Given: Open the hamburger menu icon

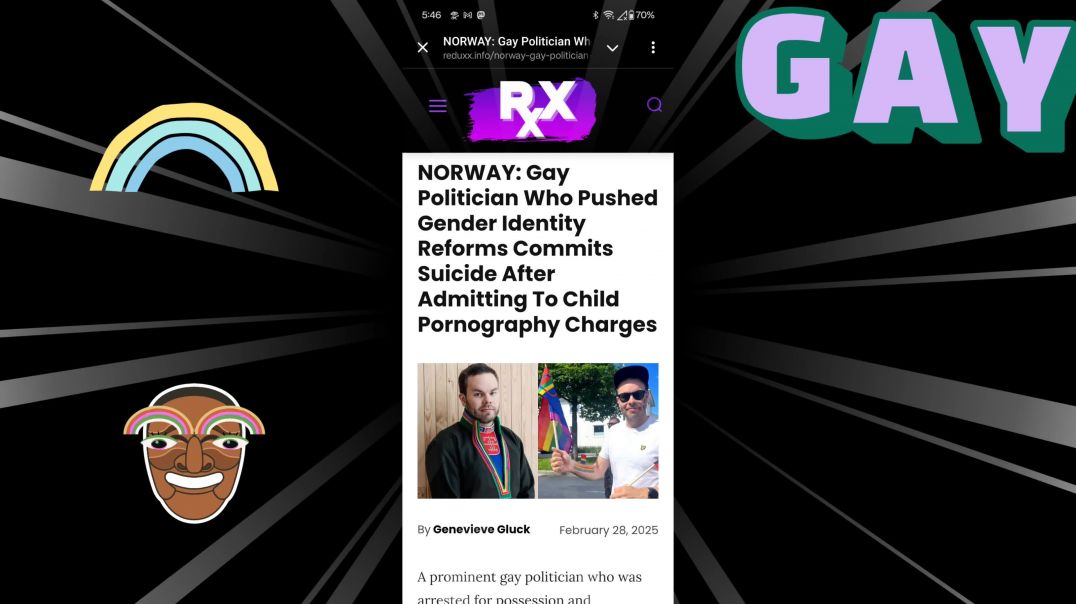Looking at the screenshot, I should [438, 106].
